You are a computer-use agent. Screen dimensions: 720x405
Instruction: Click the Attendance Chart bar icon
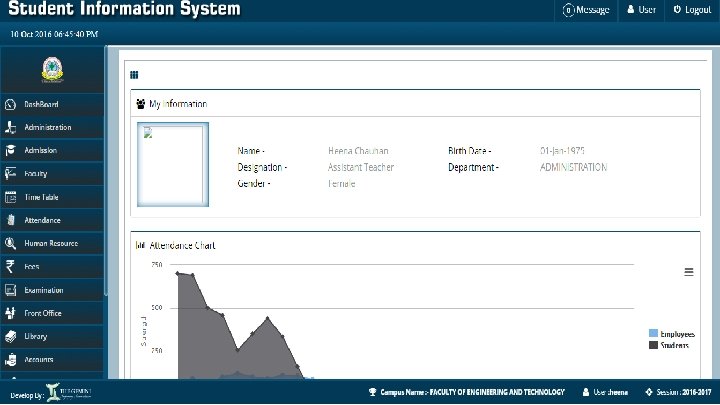point(140,245)
